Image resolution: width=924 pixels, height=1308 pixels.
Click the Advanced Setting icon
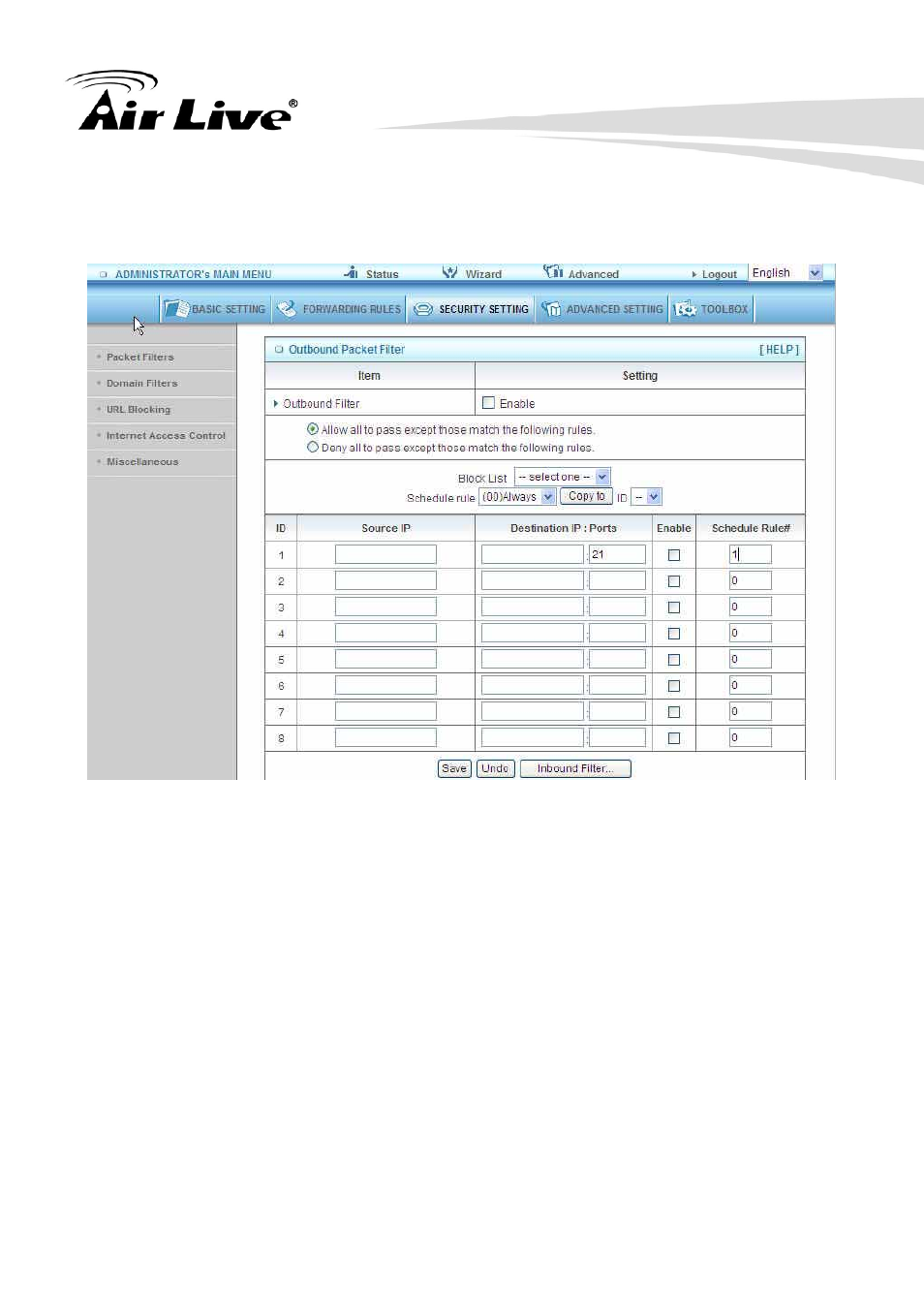pyautogui.click(x=551, y=309)
